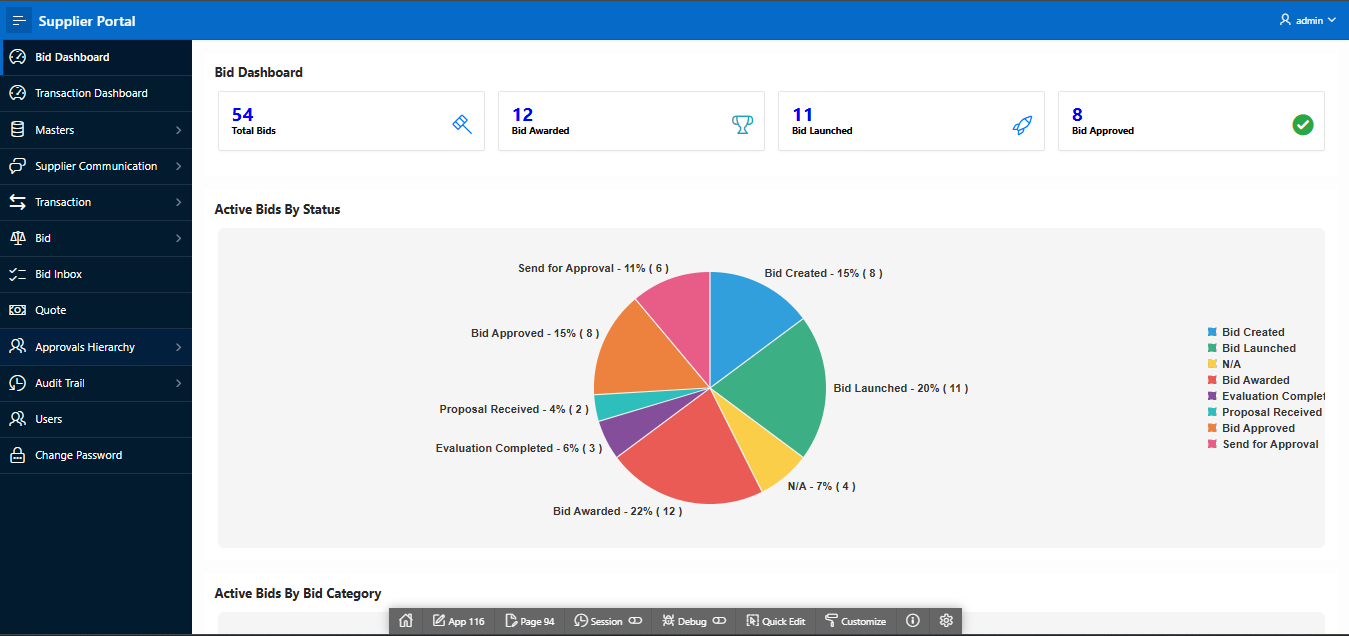This screenshot has width=1349, height=636.
Task: Click the gavel icon on Total Bids card
Action: point(461,124)
